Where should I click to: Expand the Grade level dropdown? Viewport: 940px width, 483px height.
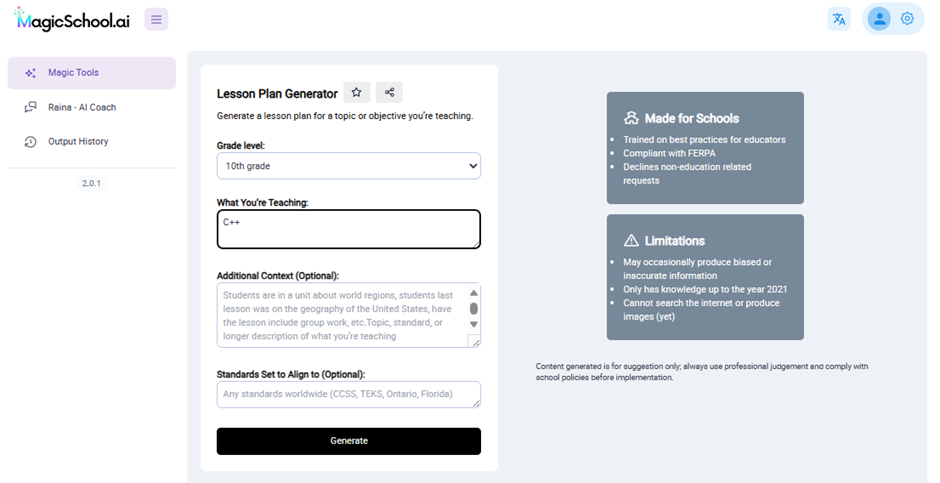point(349,166)
